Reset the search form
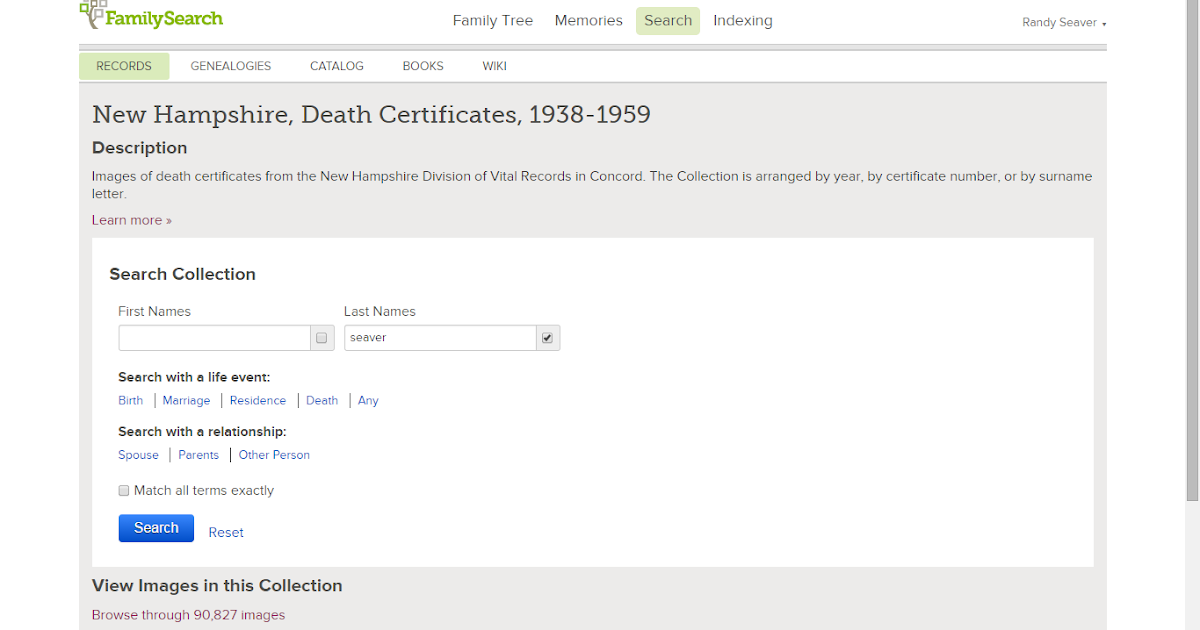1200x630 pixels. click(226, 533)
